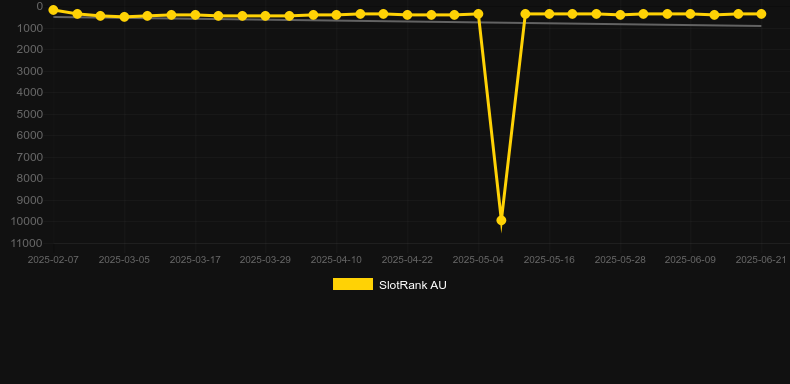Toggle the SlotRank AU yellow legend swatch
790x384 pixels.
353,284
